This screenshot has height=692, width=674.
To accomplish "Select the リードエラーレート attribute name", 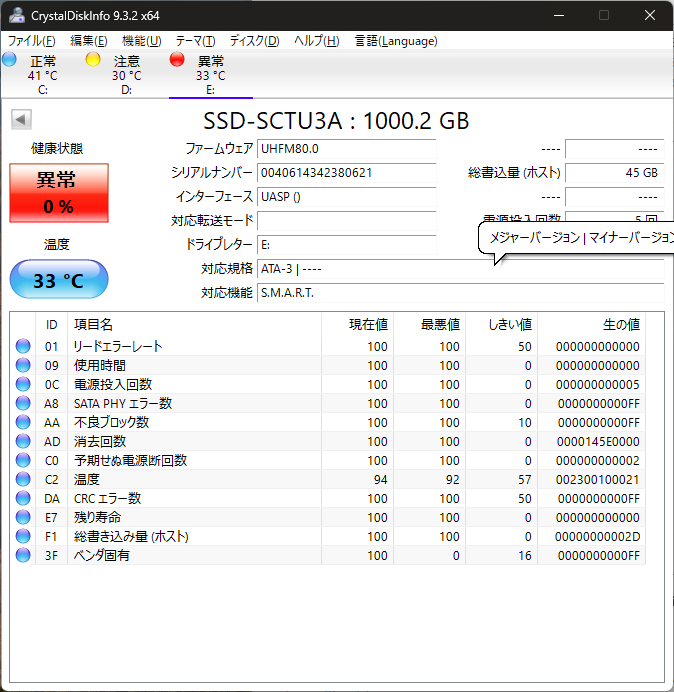I will (118, 346).
